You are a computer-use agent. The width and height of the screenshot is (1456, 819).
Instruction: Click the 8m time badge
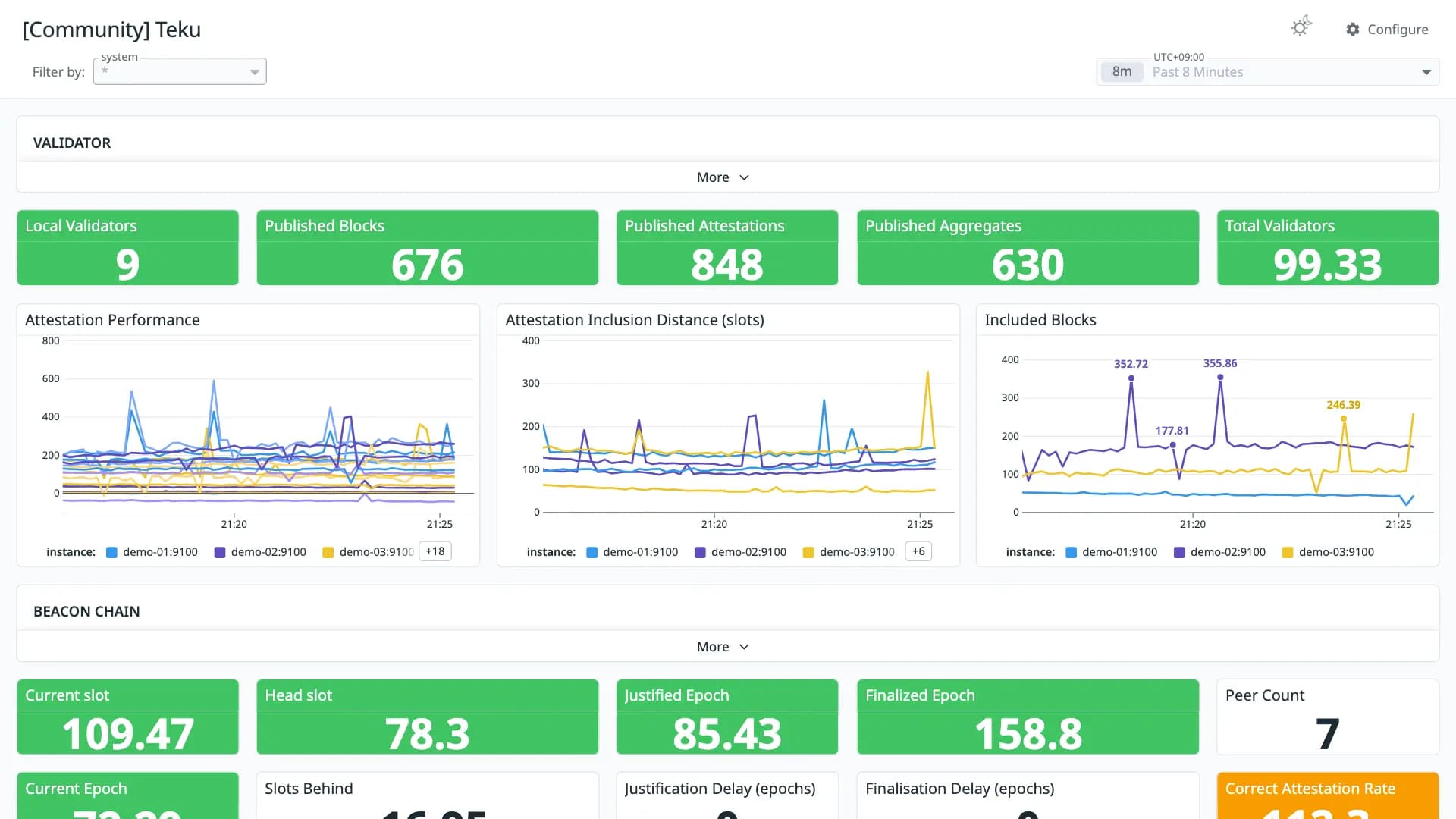pos(1122,72)
